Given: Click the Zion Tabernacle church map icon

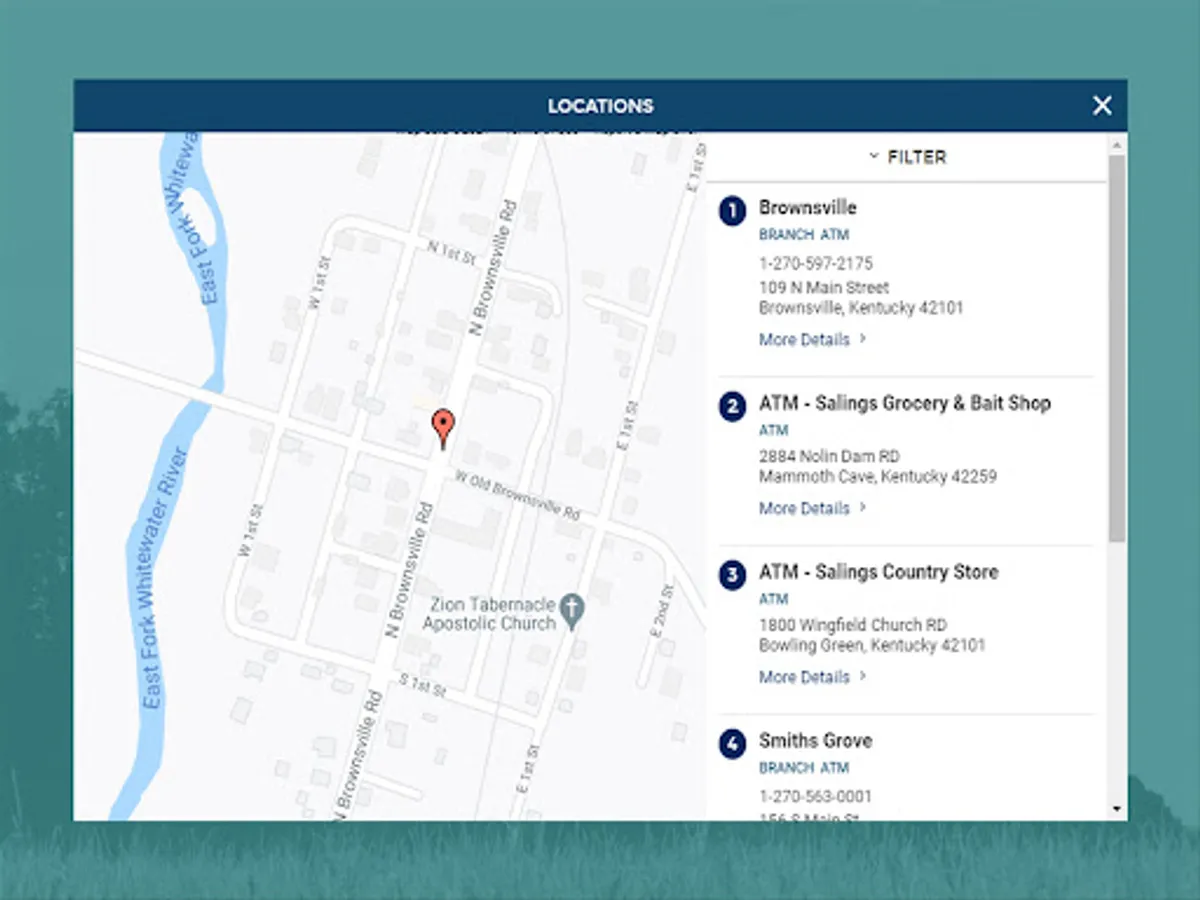Looking at the screenshot, I should point(572,613).
